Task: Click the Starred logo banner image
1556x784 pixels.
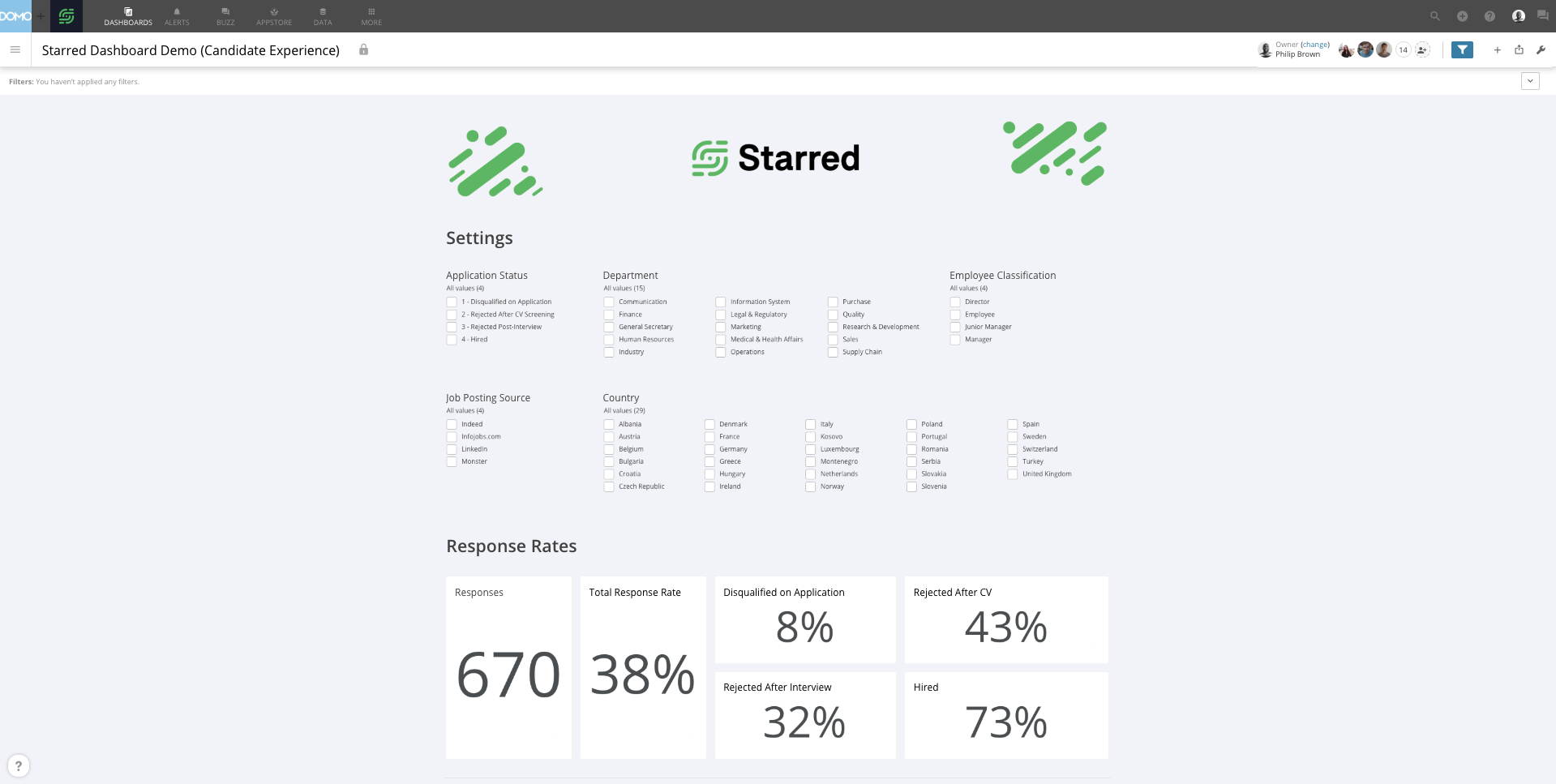Action: [x=776, y=158]
